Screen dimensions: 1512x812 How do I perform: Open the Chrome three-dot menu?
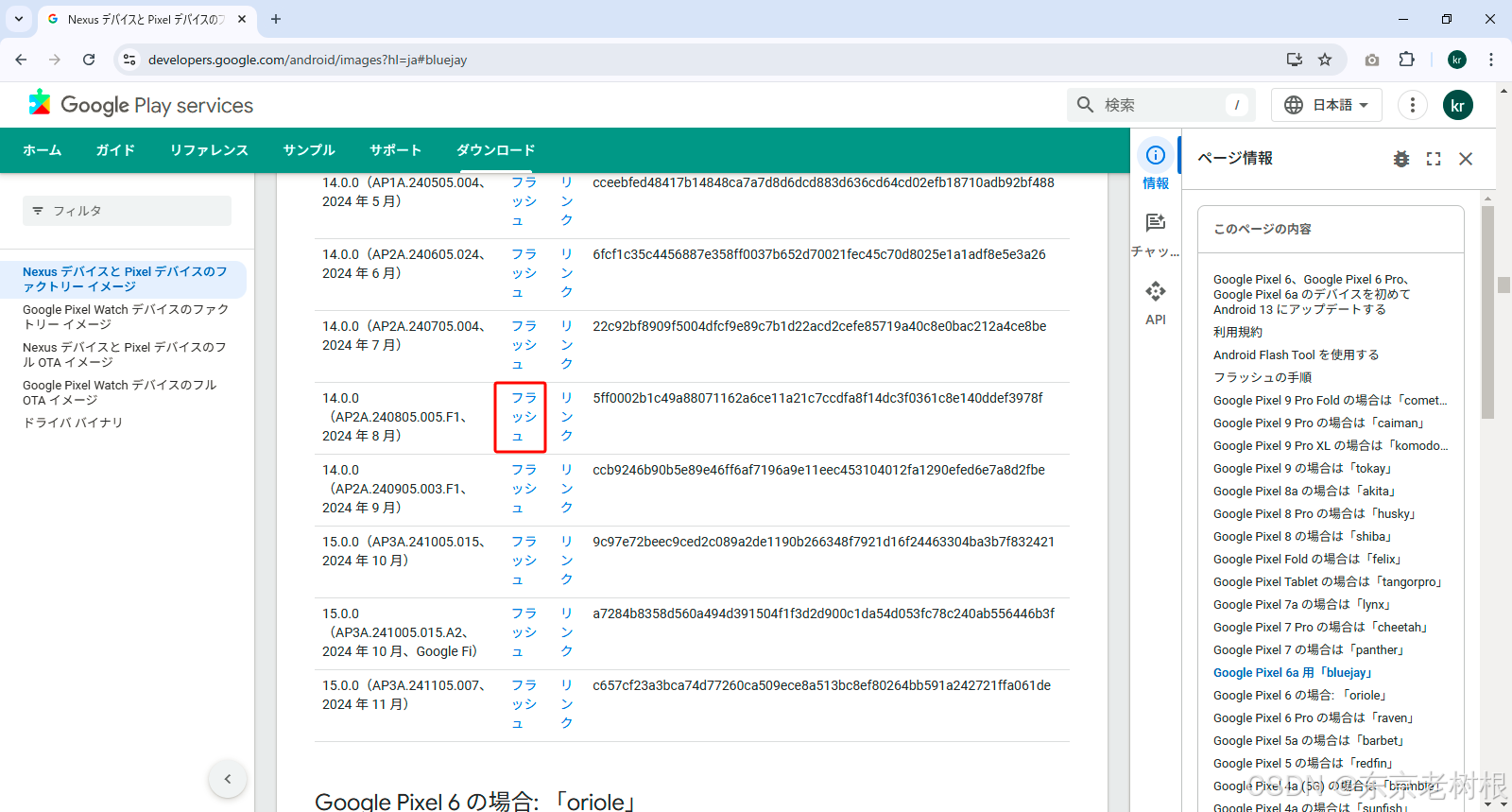pyautogui.click(x=1491, y=60)
